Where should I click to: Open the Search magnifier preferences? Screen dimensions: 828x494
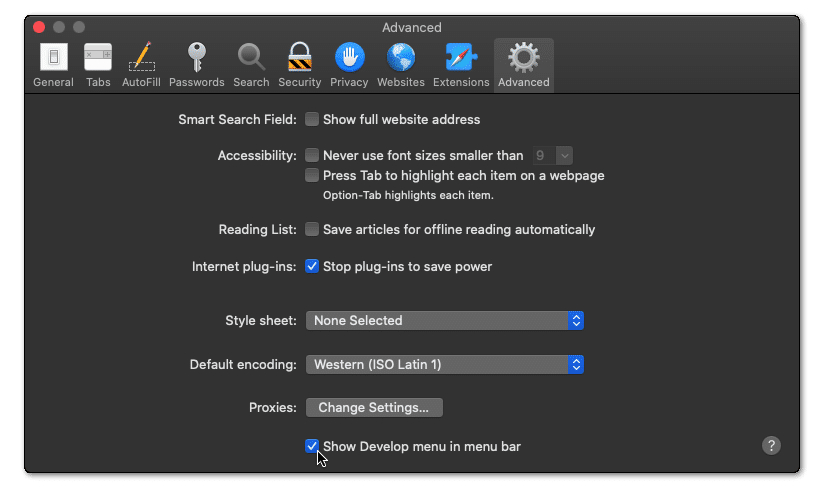251,64
